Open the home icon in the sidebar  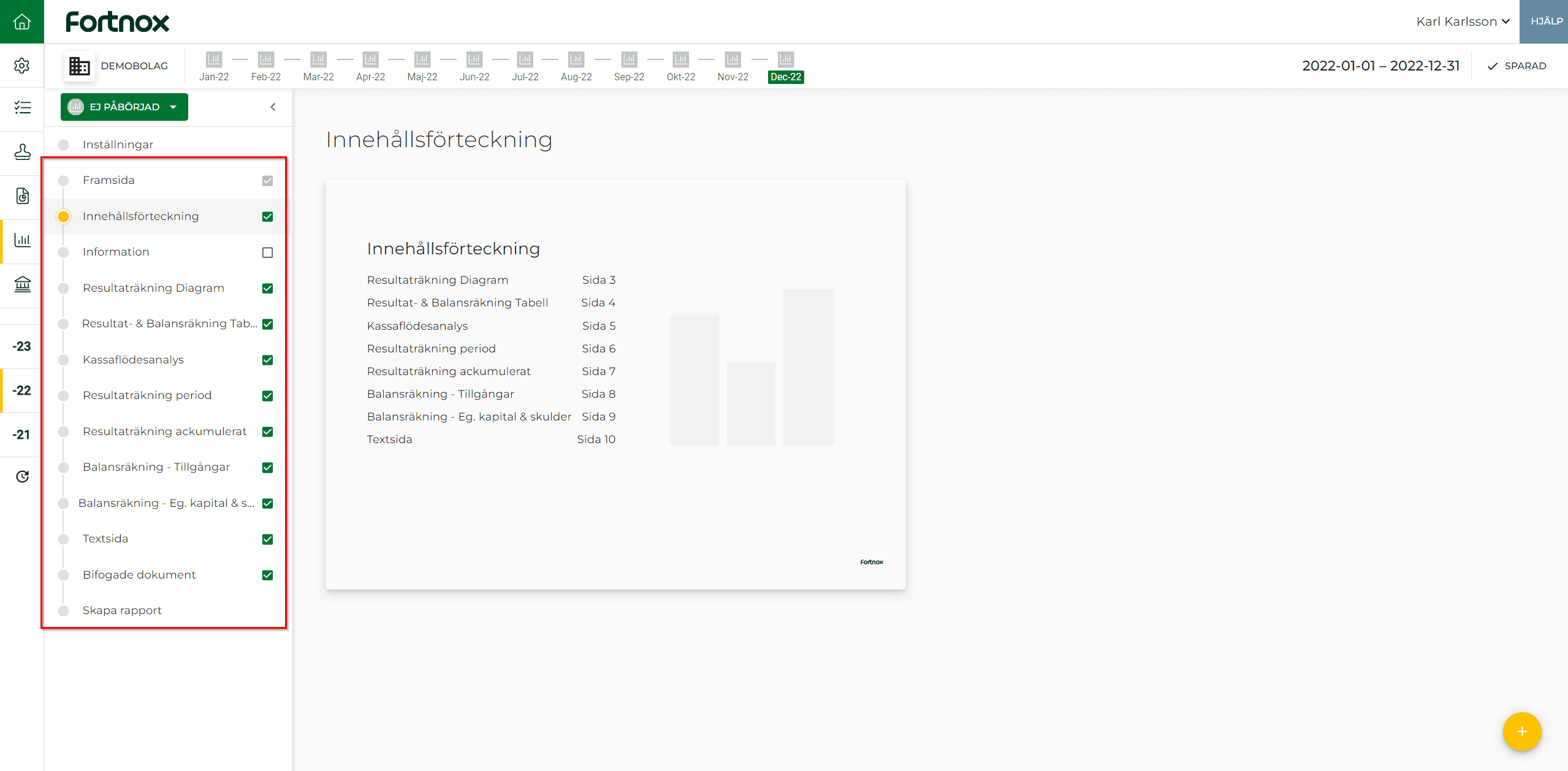click(22, 21)
